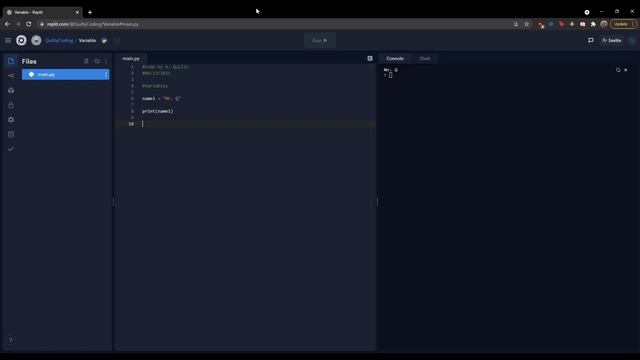This screenshot has height=360, width=640.
Task: Switch to the Console tab
Action: click(395, 58)
